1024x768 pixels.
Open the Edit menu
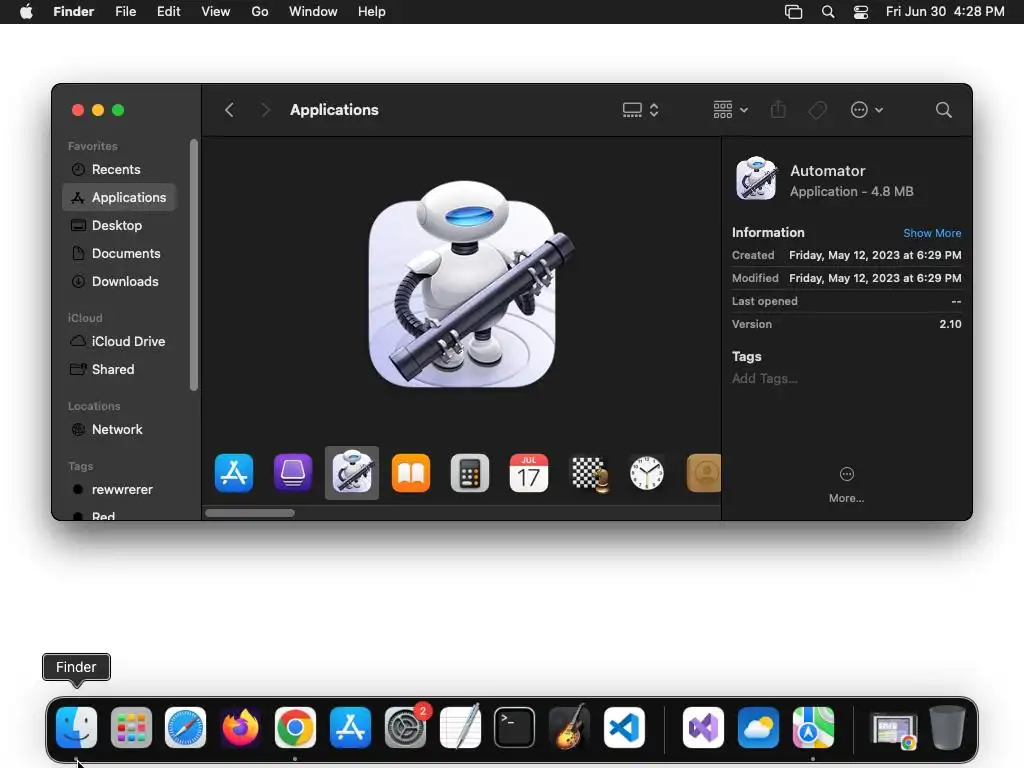[168, 12]
